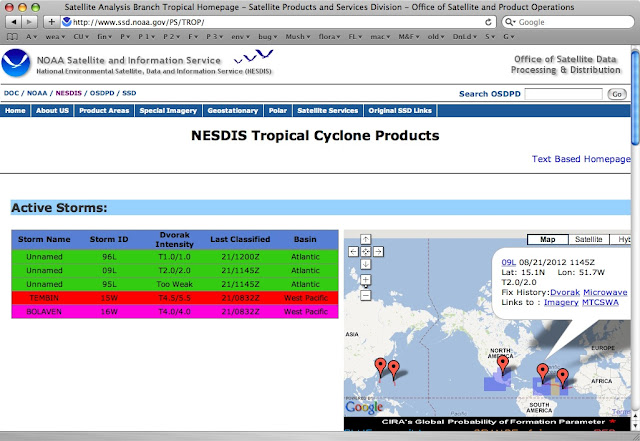
Task: Open the Satellite Services menu
Action: pos(328,111)
